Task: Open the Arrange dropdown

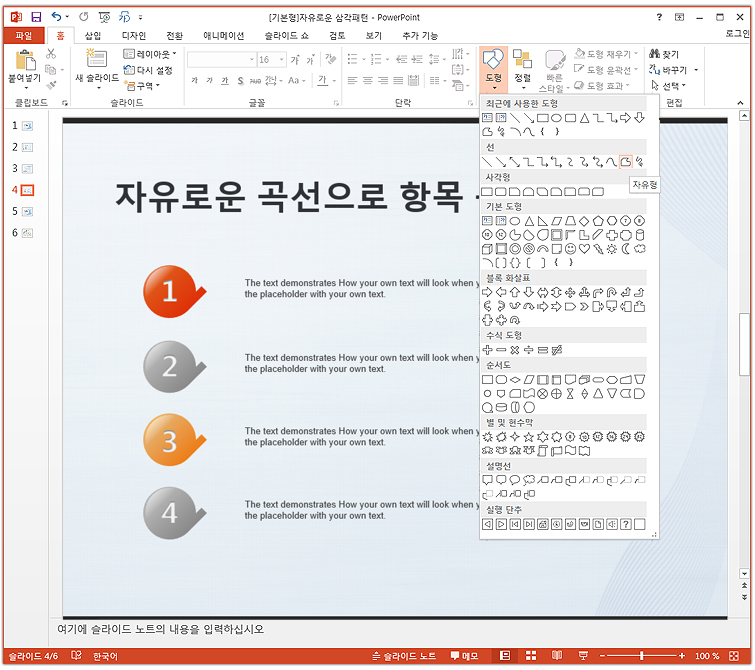Action: (522, 69)
